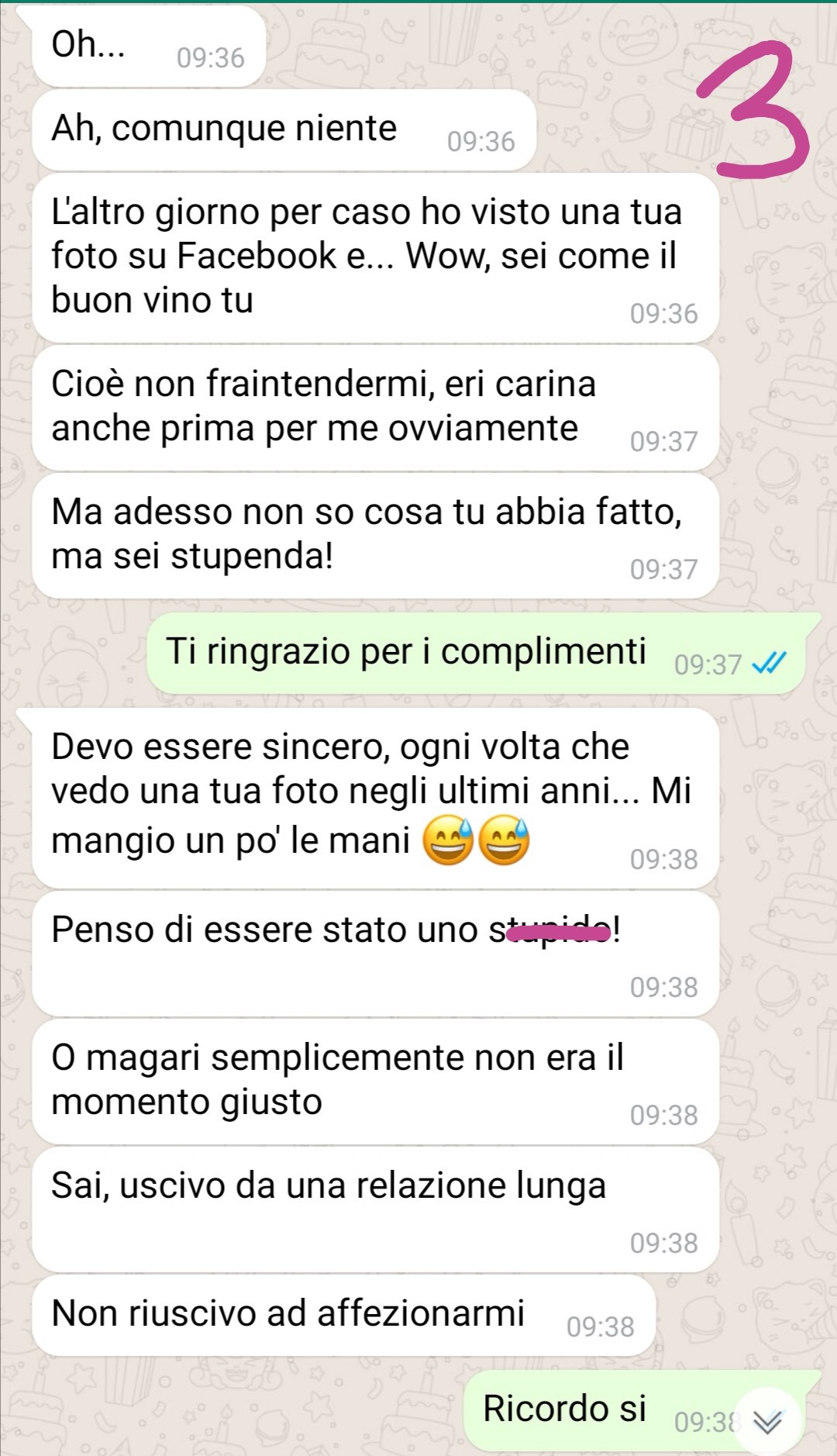Tap the "momento giusto" message bubble
Image resolution: width=837 pixels, height=1456 pixels.
point(375,1082)
